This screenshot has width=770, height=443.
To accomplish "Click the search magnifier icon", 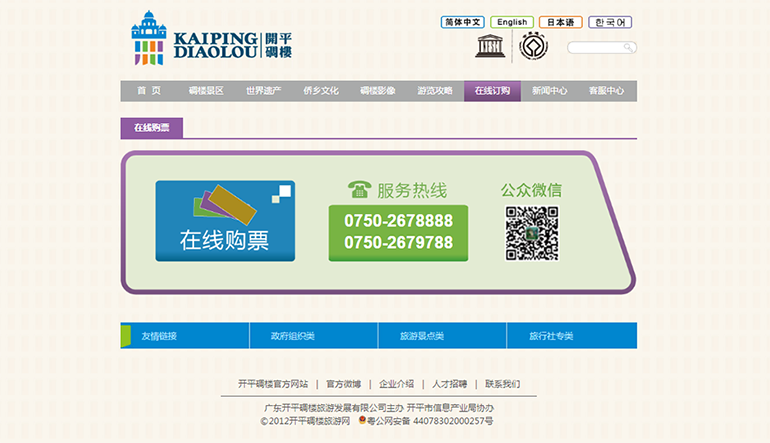I will pos(628,47).
